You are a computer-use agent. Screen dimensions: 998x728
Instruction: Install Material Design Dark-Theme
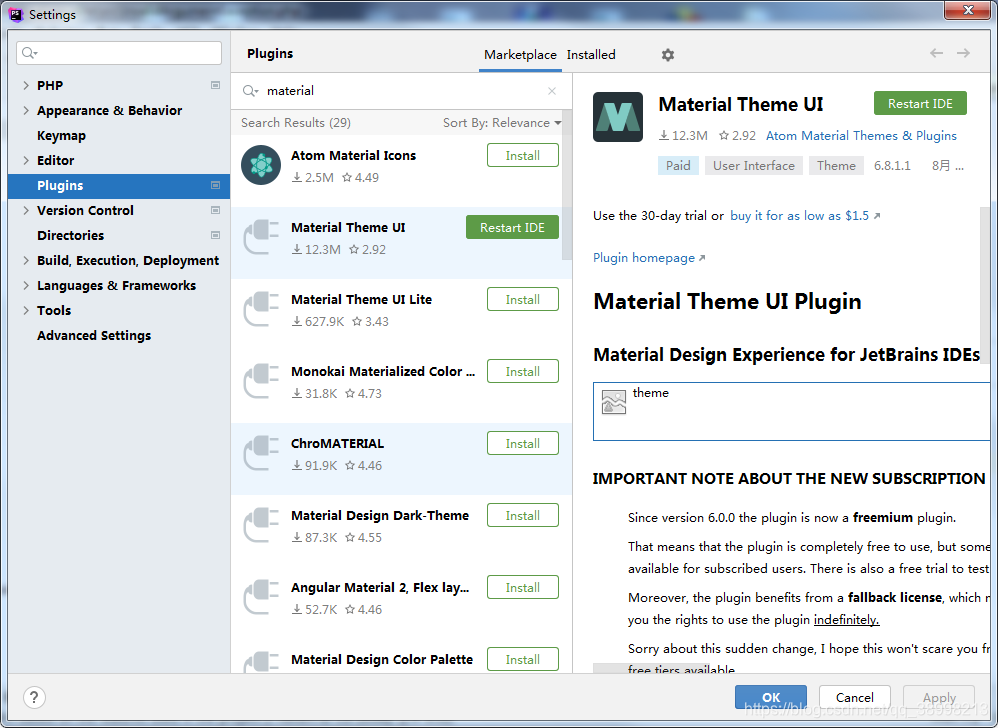tap(523, 515)
